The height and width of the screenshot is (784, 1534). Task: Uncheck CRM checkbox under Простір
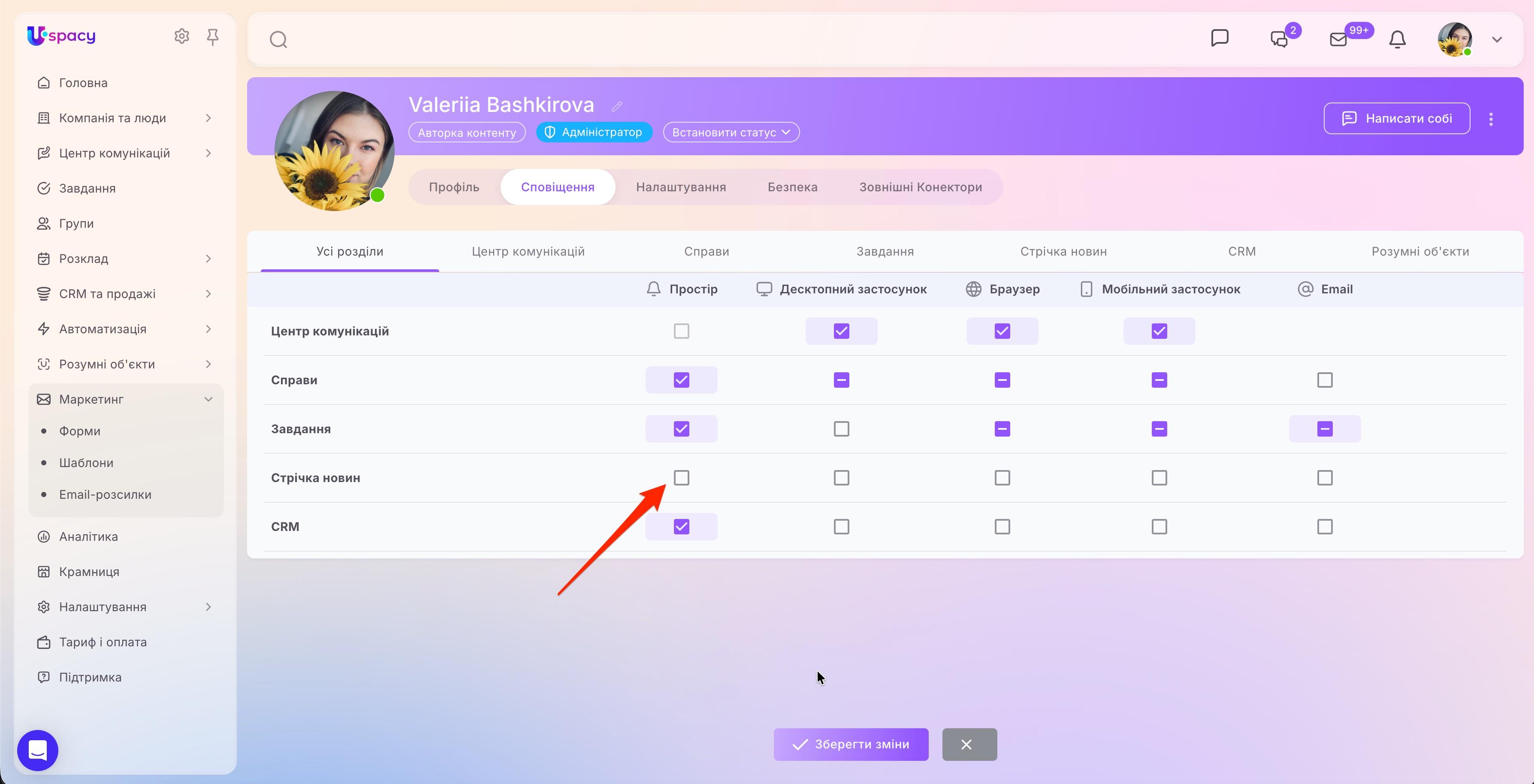click(x=681, y=527)
